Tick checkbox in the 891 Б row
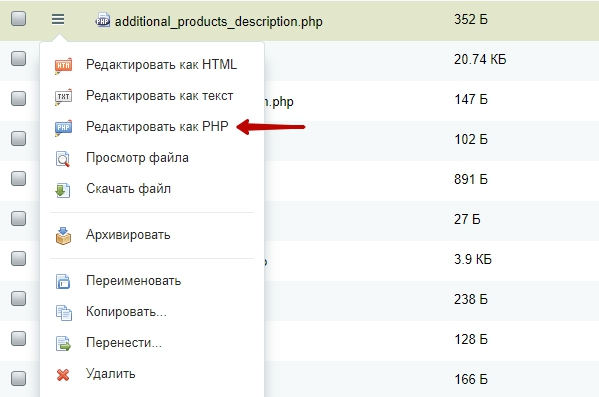 pyautogui.click(x=18, y=178)
